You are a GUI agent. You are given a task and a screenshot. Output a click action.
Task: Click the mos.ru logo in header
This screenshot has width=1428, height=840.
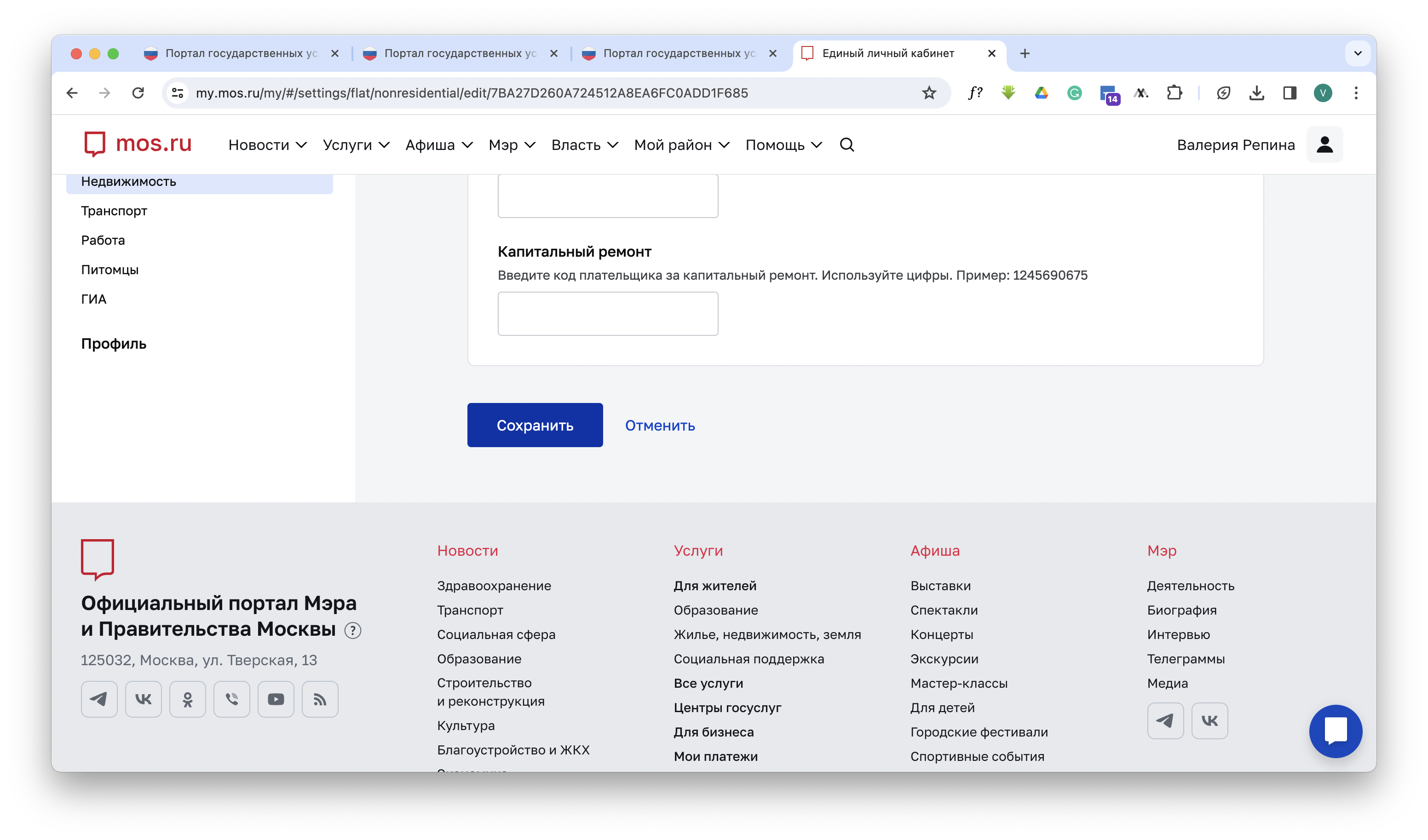pos(138,144)
